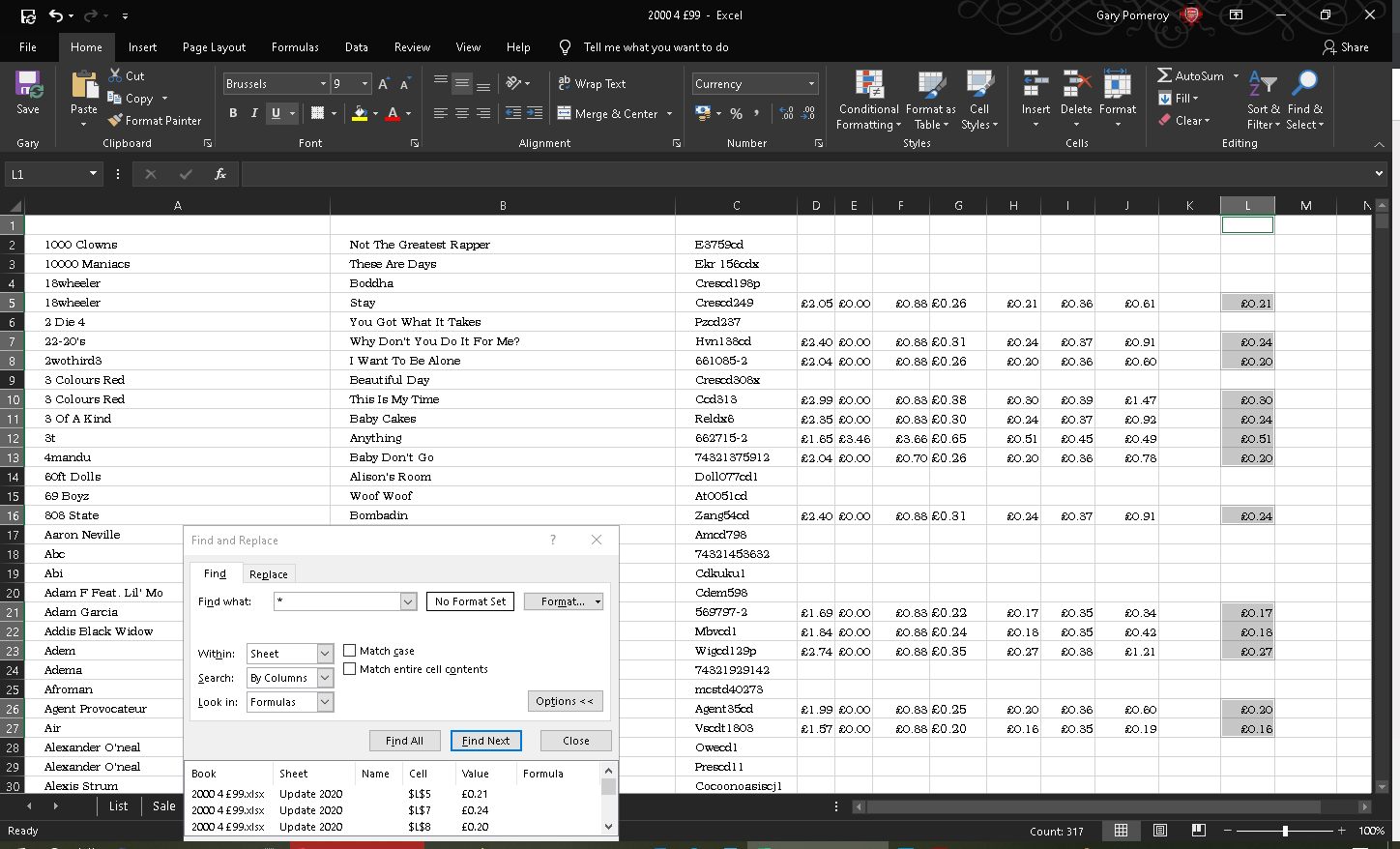Click the Format Painter tool
The width and height of the screenshot is (1400, 849).
click(x=155, y=121)
